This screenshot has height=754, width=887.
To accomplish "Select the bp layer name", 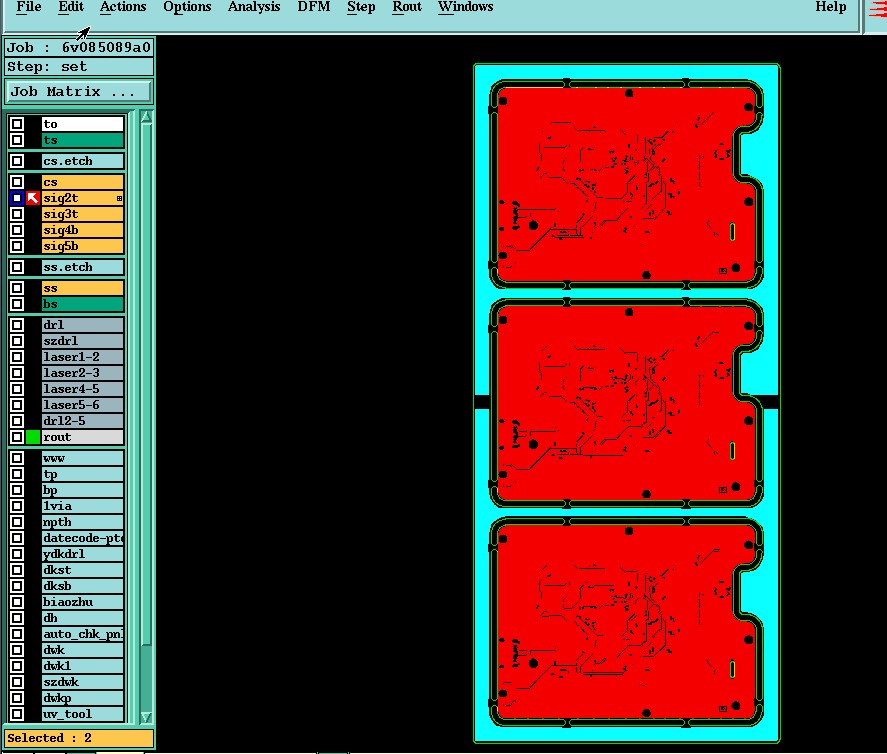I will coord(83,490).
